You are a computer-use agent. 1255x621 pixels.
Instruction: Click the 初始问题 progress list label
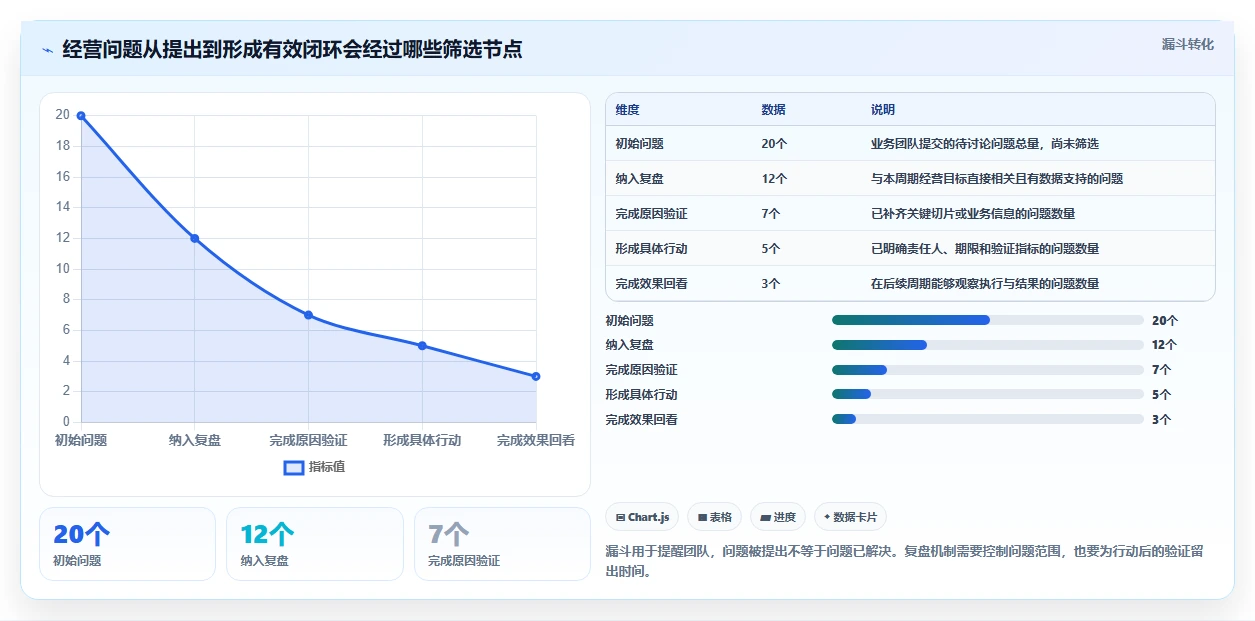630,320
